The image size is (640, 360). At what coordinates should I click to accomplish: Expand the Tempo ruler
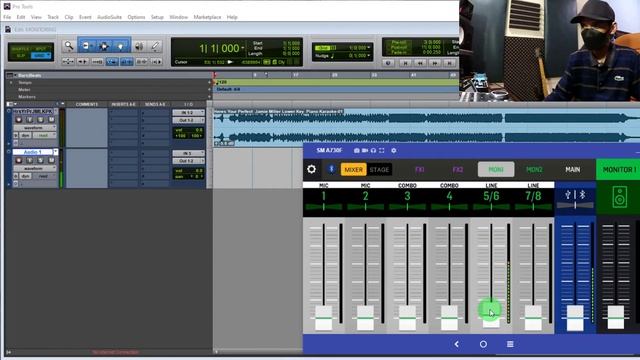(x=11, y=82)
